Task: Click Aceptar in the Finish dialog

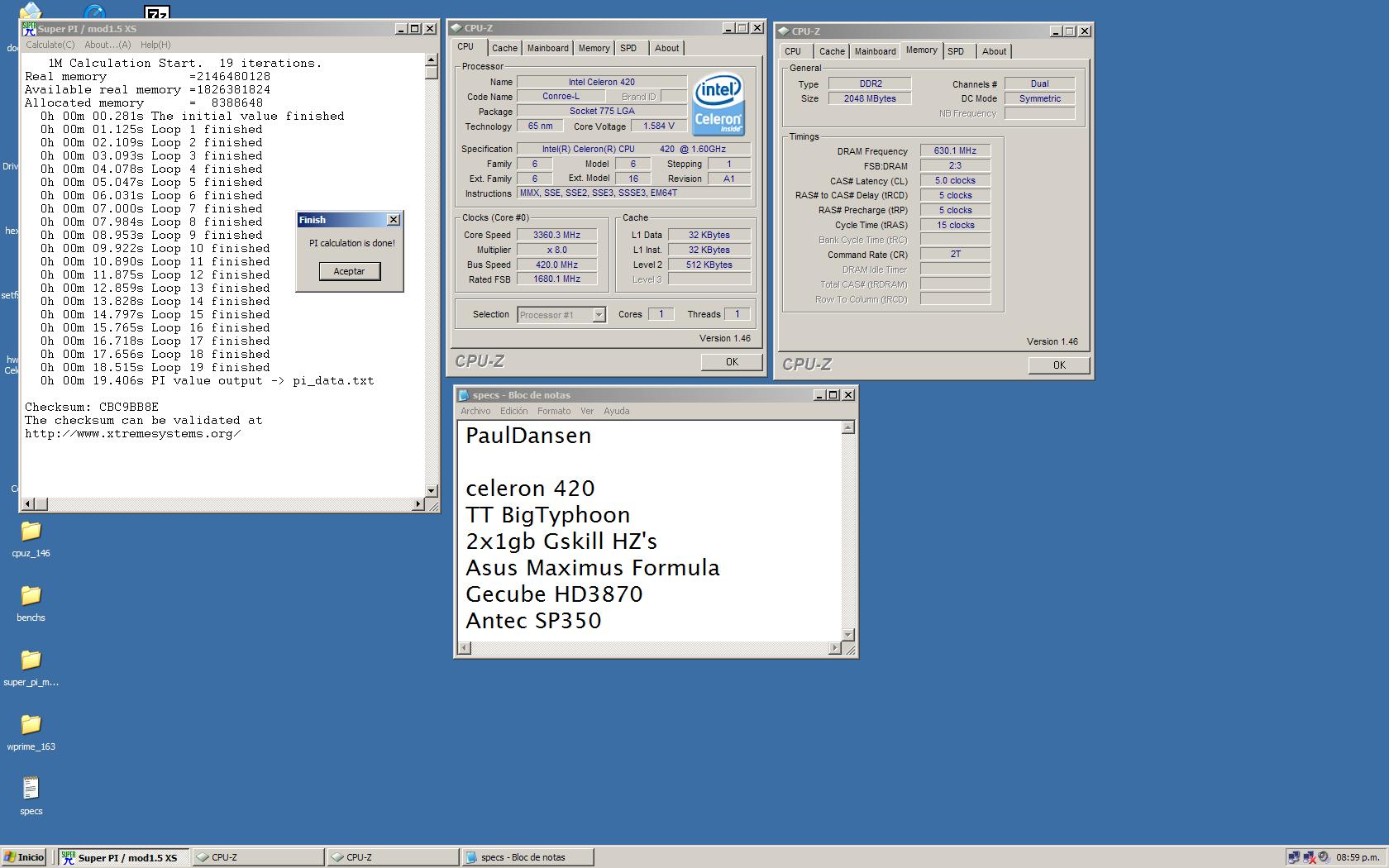Action: [x=350, y=271]
